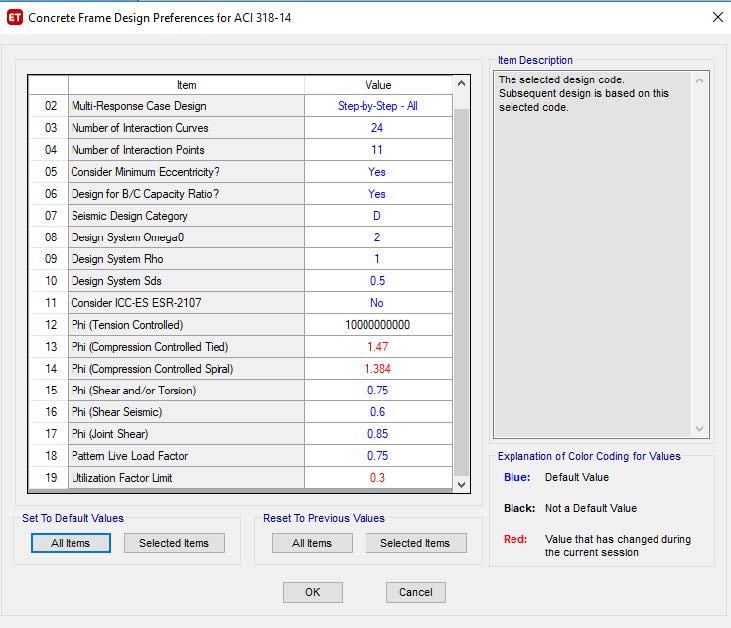This screenshot has width=731, height=628.
Task: Click the preferences table vertical scrollbar thumb
Action: 462,293
